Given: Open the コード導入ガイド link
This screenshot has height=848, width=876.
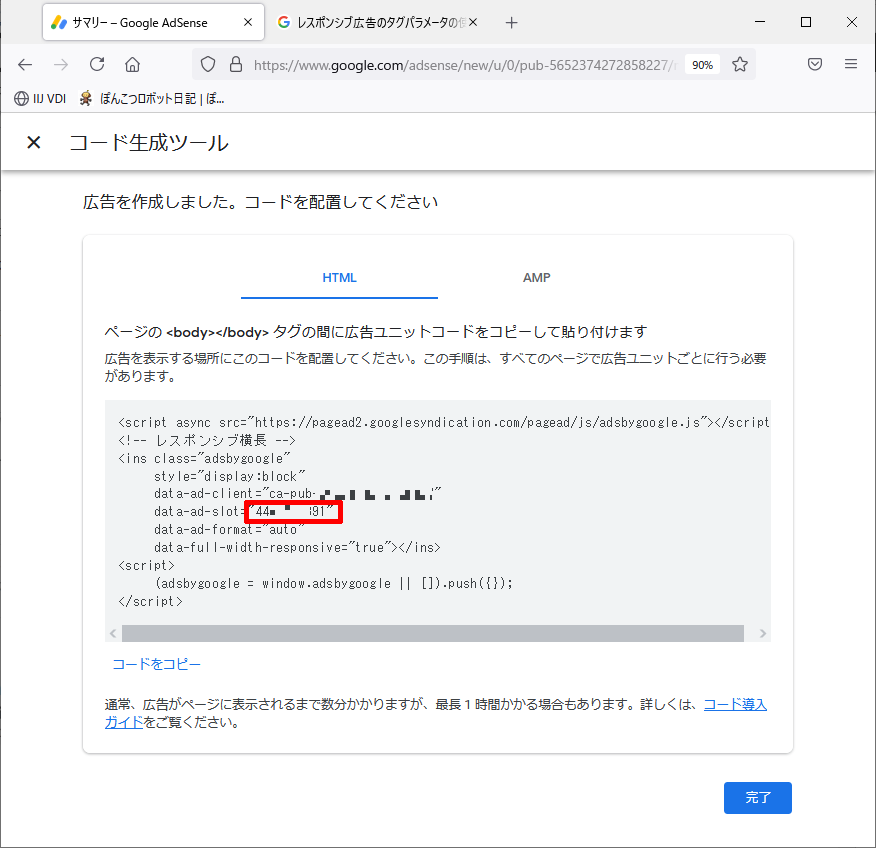Looking at the screenshot, I should [735, 704].
